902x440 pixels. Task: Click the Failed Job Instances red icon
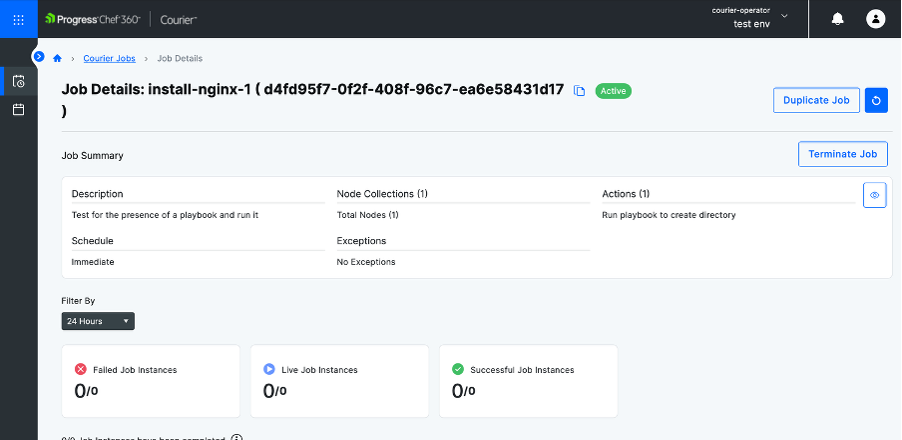tap(80, 369)
